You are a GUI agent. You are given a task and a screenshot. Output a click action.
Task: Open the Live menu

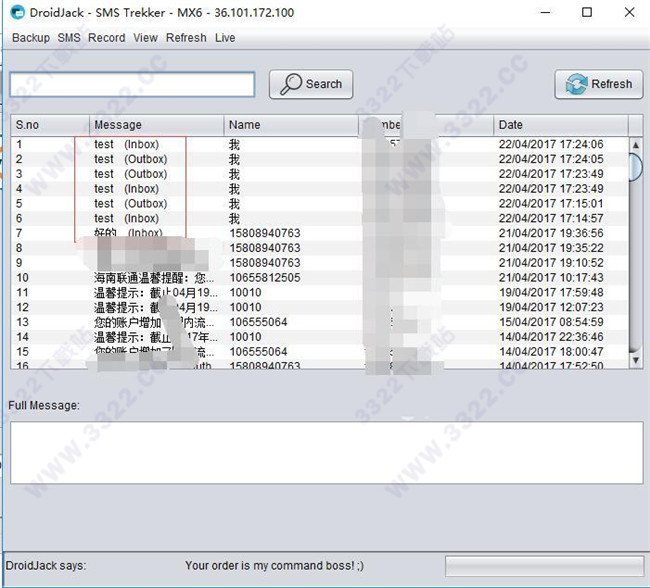pos(225,38)
